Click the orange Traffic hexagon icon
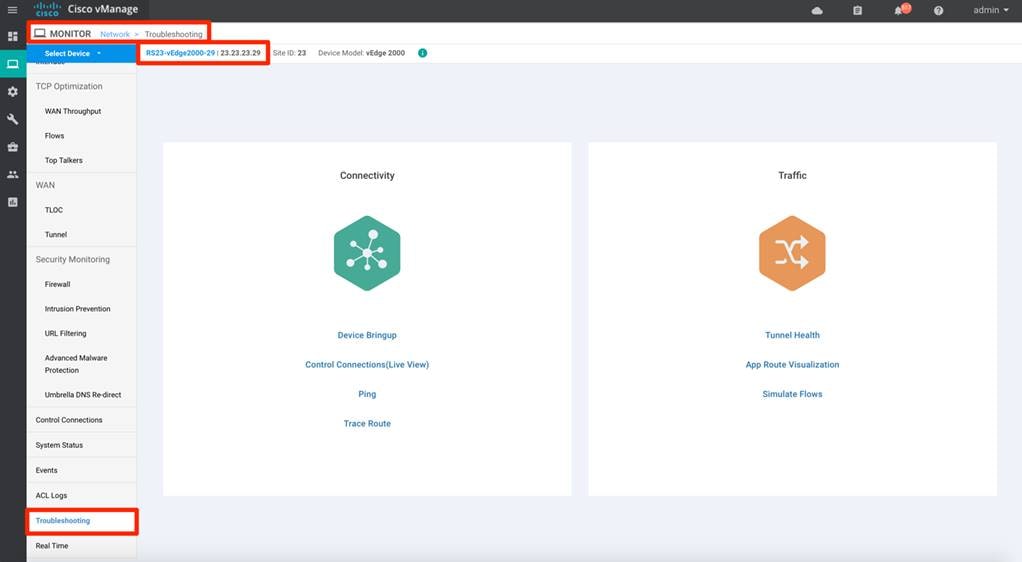The image size is (1022, 562). [x=792, y=253]
